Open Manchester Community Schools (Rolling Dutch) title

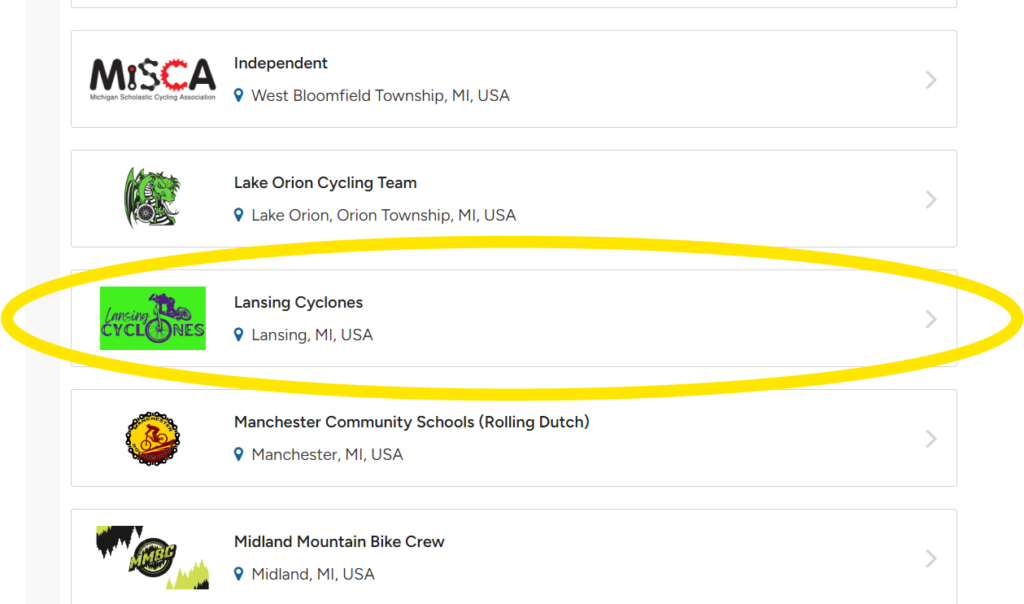tap(411, 422)
